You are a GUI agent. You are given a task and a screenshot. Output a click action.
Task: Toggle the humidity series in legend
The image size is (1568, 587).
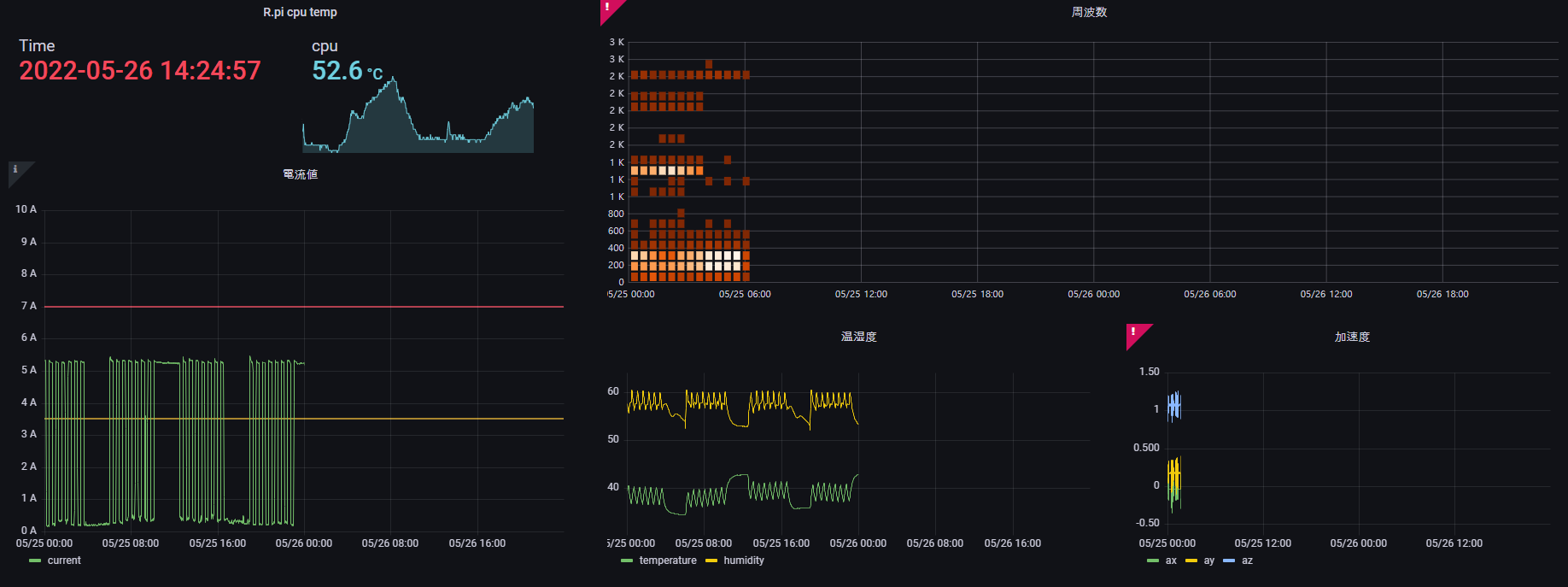coord(744,561)
